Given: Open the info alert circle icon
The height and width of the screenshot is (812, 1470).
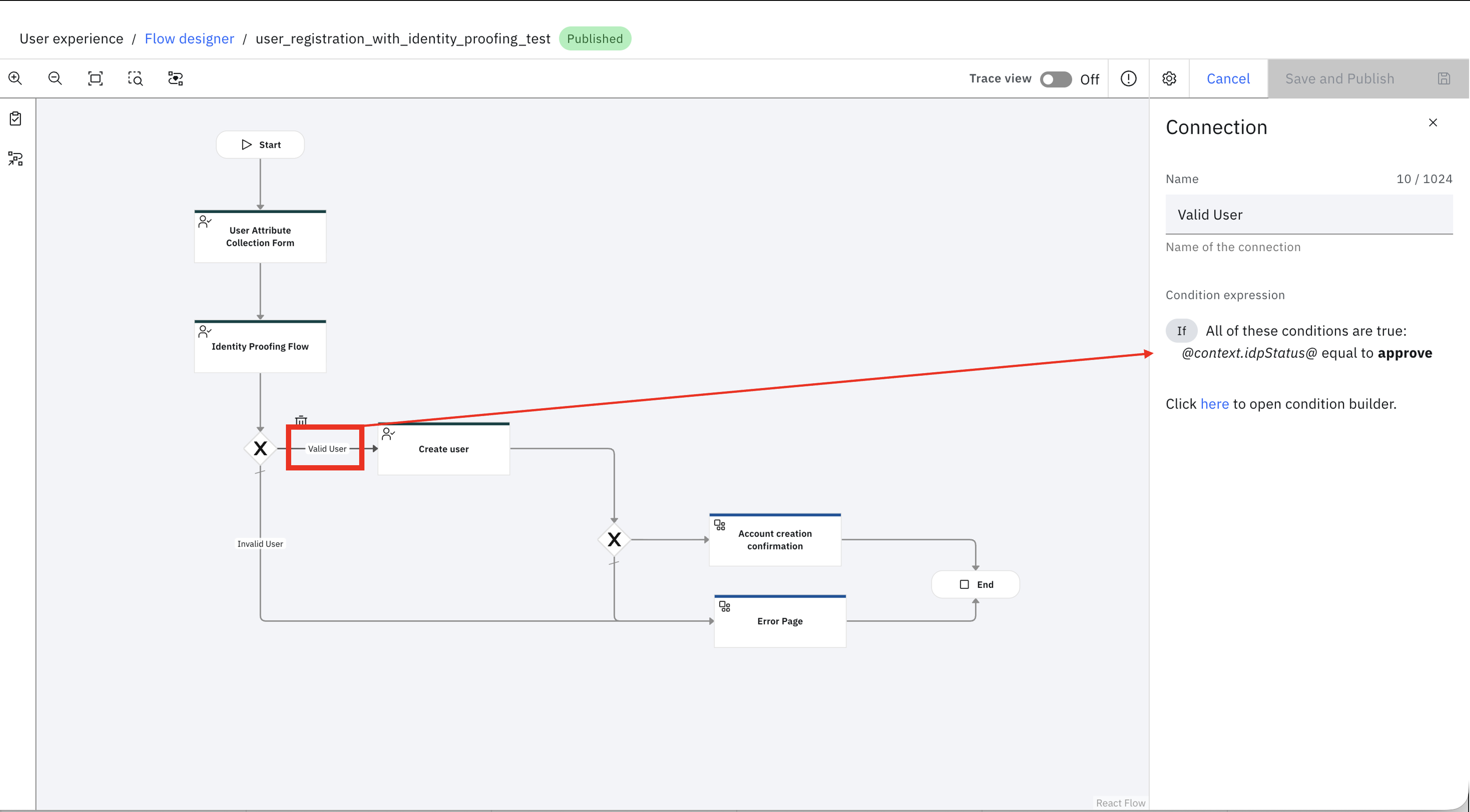Looking at the screenshot, I should 1128,79.
